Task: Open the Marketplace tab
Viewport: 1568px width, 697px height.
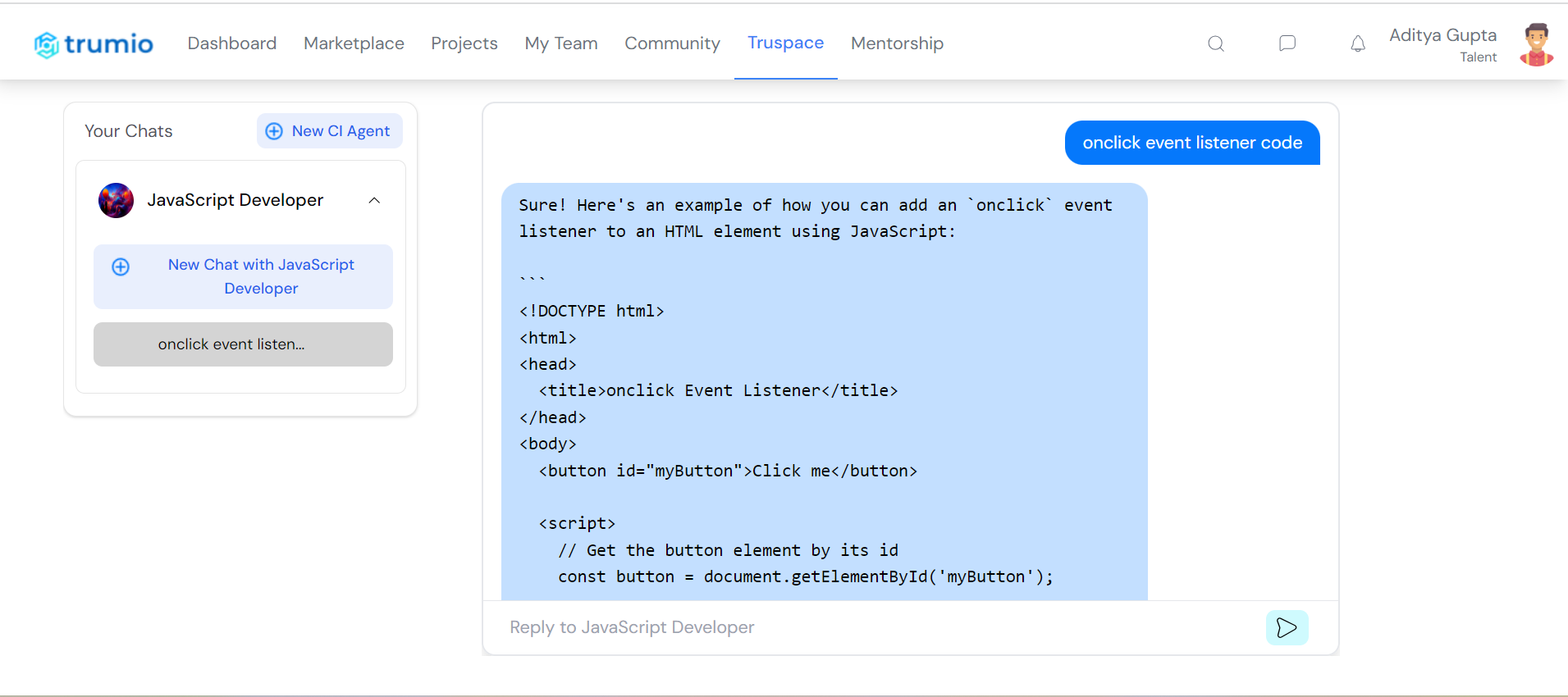Action: (x=354, y=43)
